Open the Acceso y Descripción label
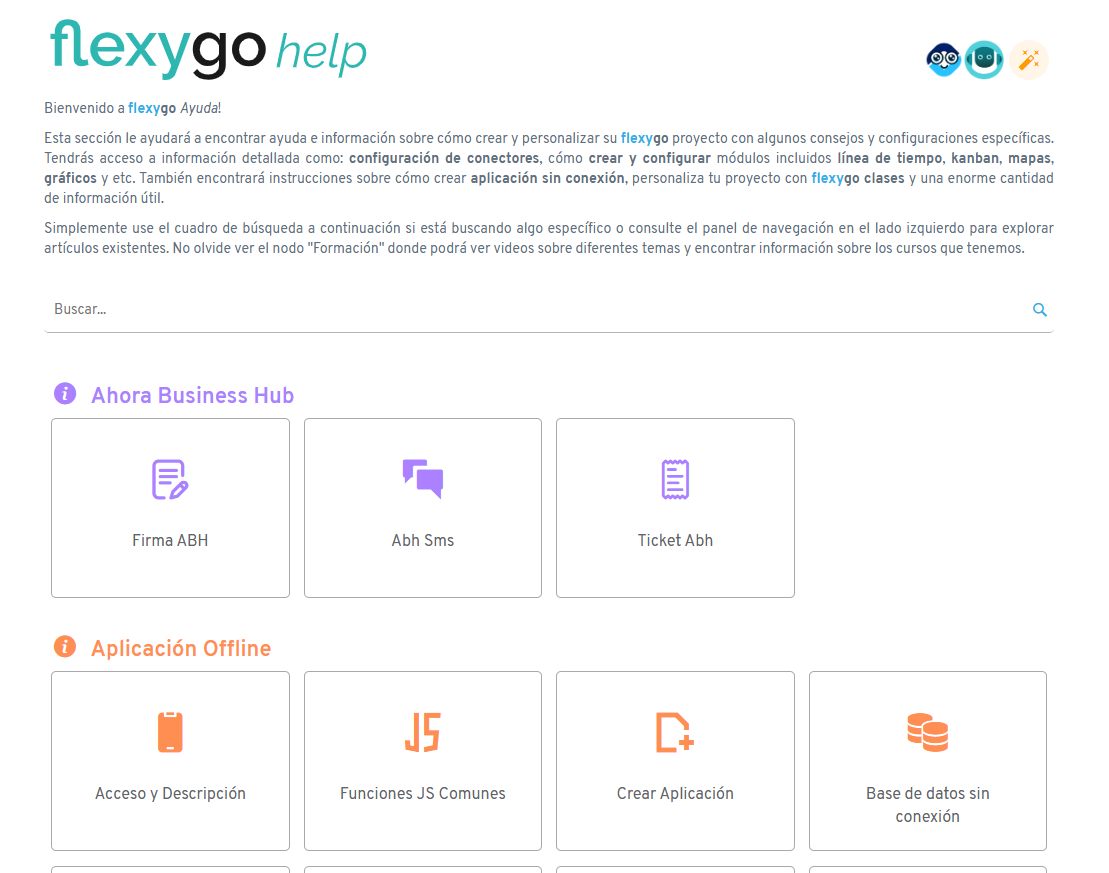1109x873 pixels. click(170, 793)
